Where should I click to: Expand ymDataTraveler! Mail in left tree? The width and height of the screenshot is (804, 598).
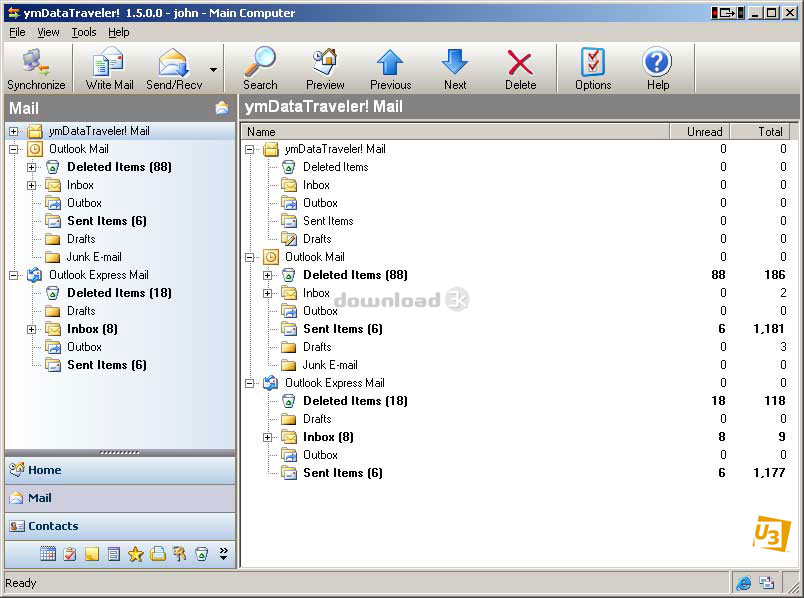pyautogui.click(x=14, y=131)
